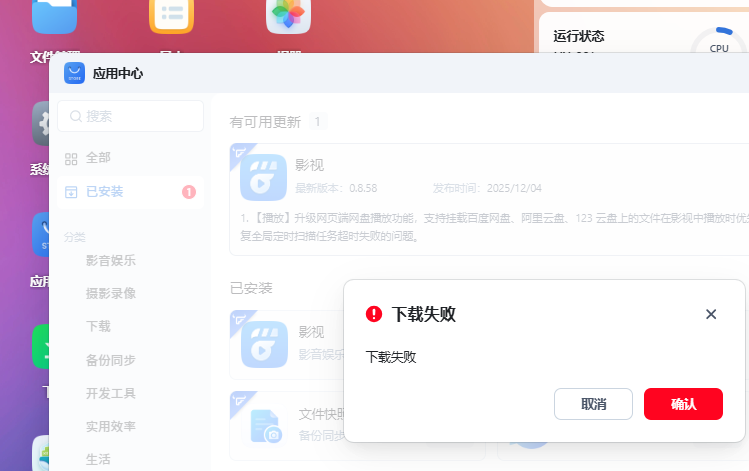Select the 影音娱乐 category
749x471 pixels.
[111, 261]
